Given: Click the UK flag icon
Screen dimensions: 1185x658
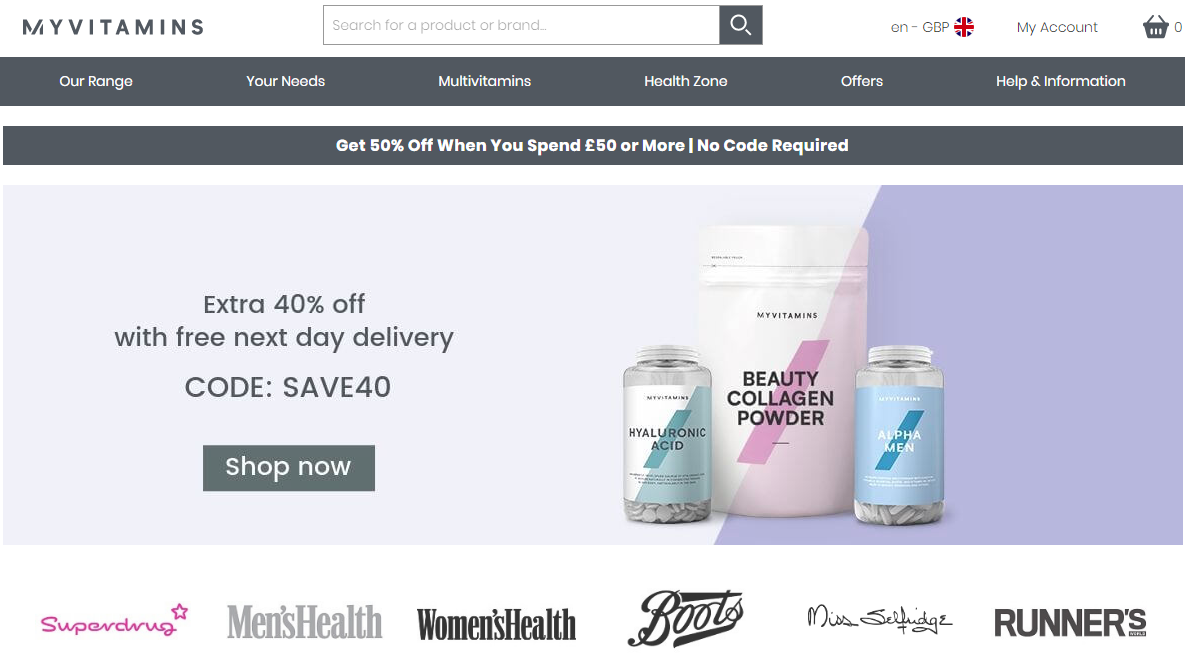Looking at the screenshot, I should pos(964,27).
